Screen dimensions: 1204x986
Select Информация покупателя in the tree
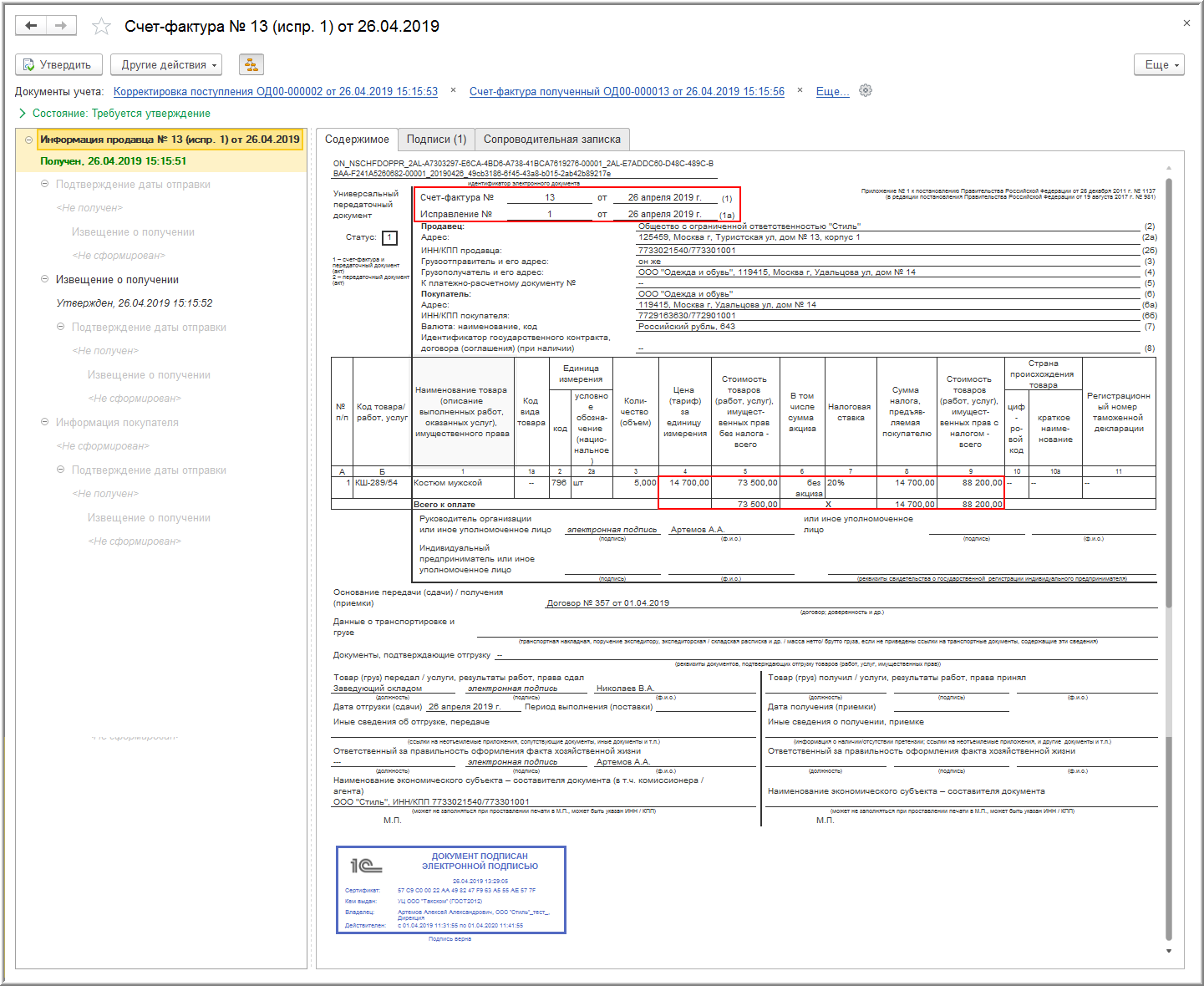pyautogui.click(x=117, y=423)
